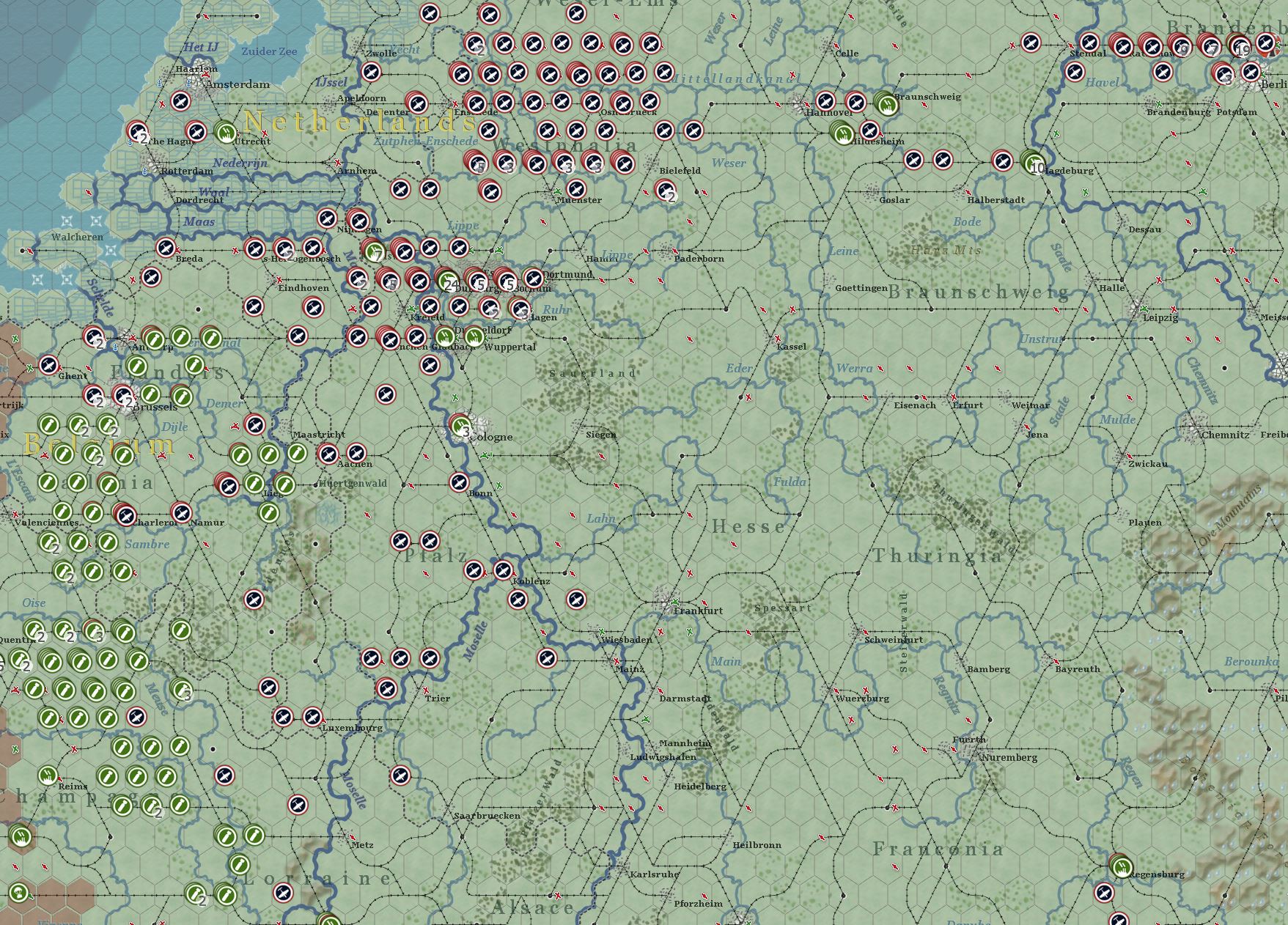
Task: Click the Luxembourg city label
Action: [353, 728]
